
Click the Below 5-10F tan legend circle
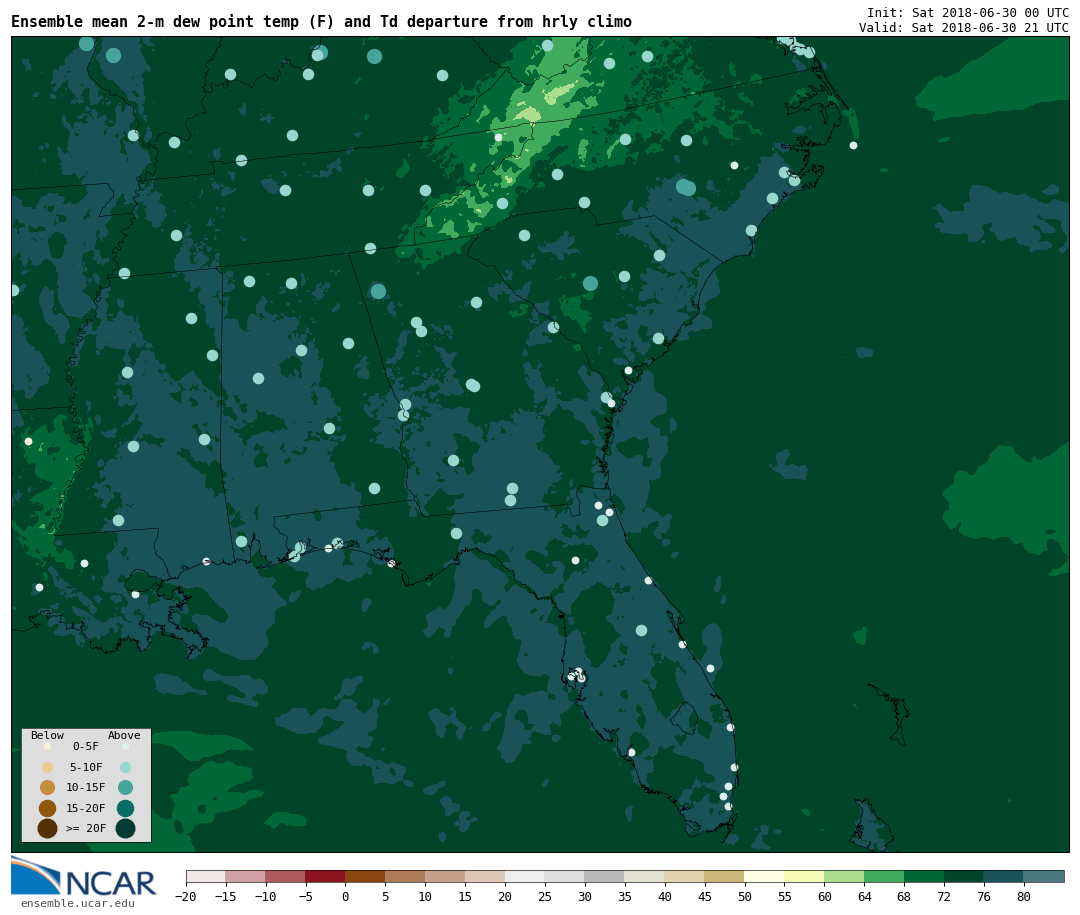[48, 767]
